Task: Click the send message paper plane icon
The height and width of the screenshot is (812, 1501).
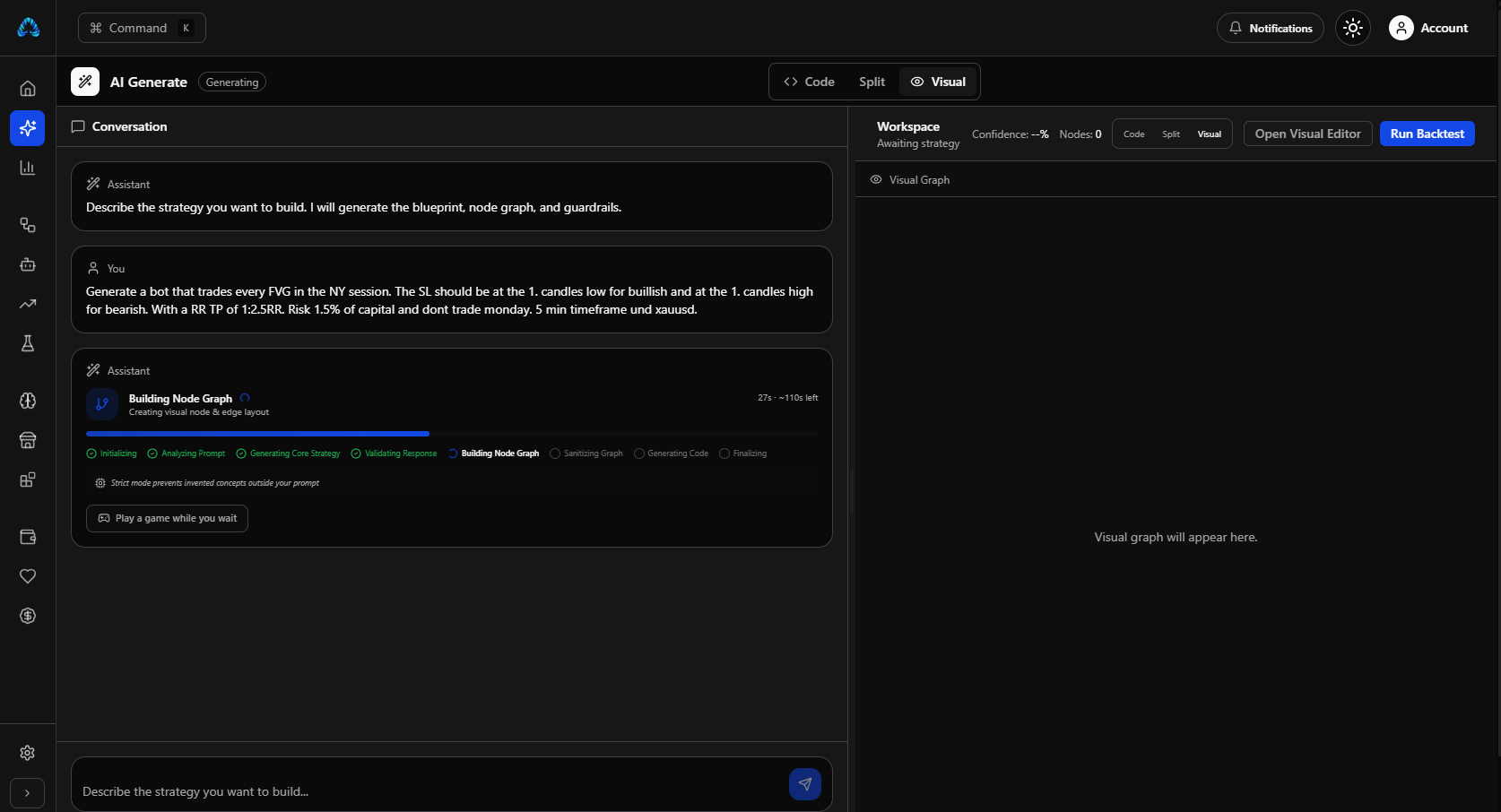Action: tap(805, 784)
